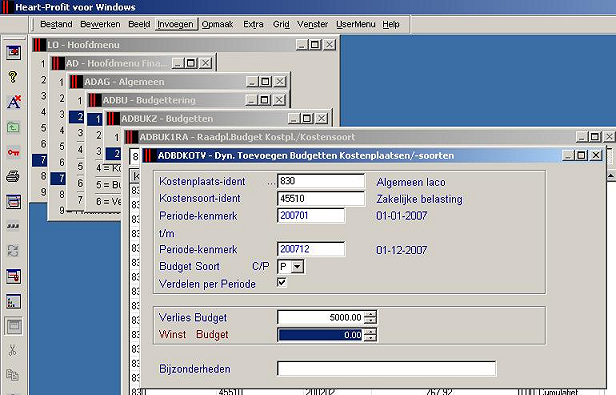Open the Opmaak menu
The image size is (616, 395).
pyautogui.click(x=217, y=24)
